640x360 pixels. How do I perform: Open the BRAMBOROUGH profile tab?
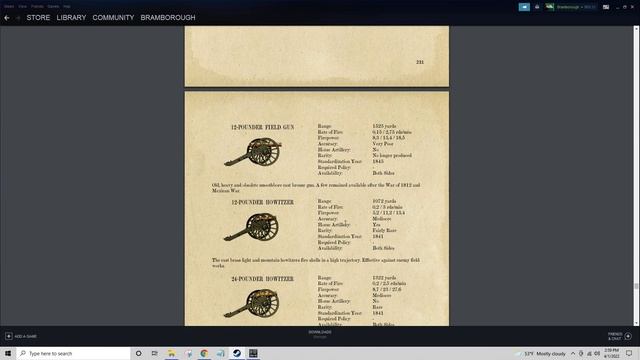point(168,18)
